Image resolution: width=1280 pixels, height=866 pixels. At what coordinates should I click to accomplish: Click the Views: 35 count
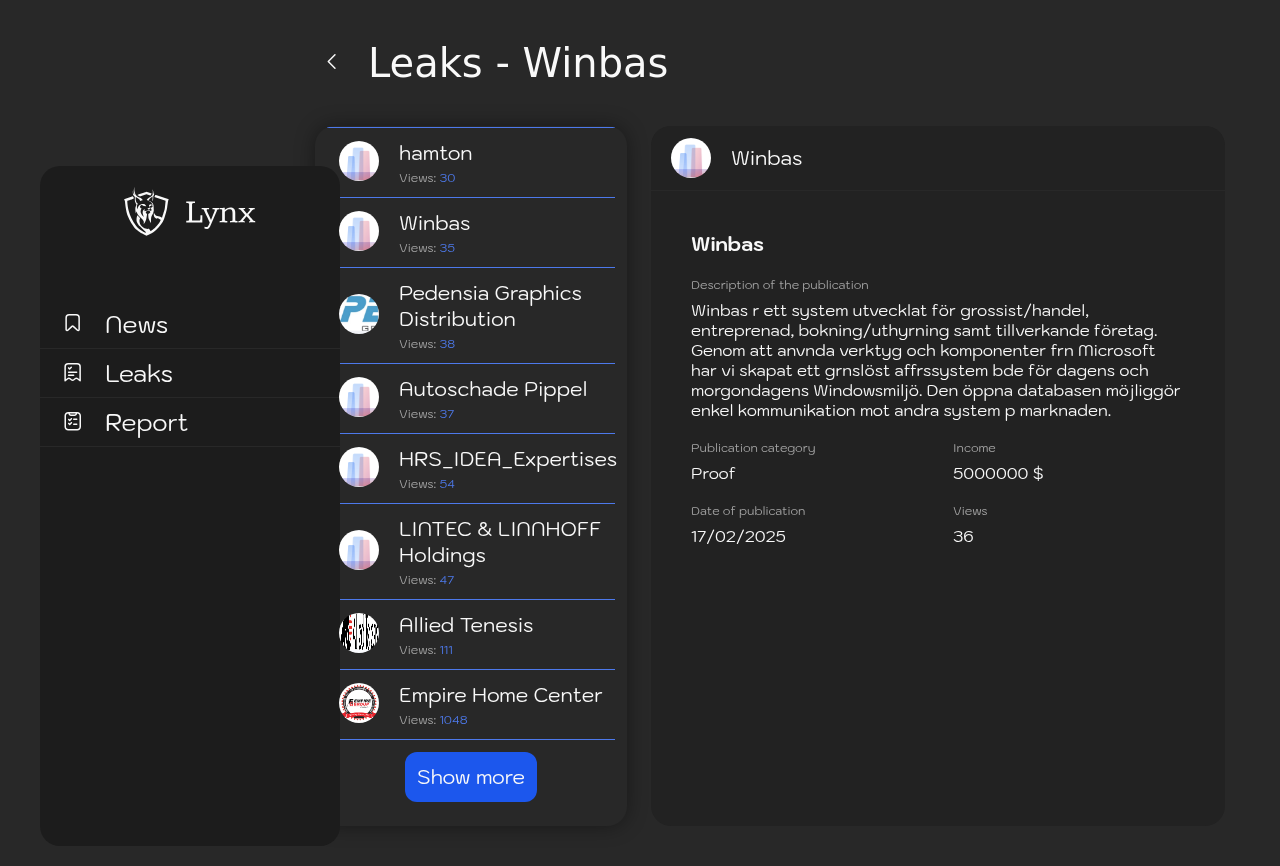coord(427,248)
